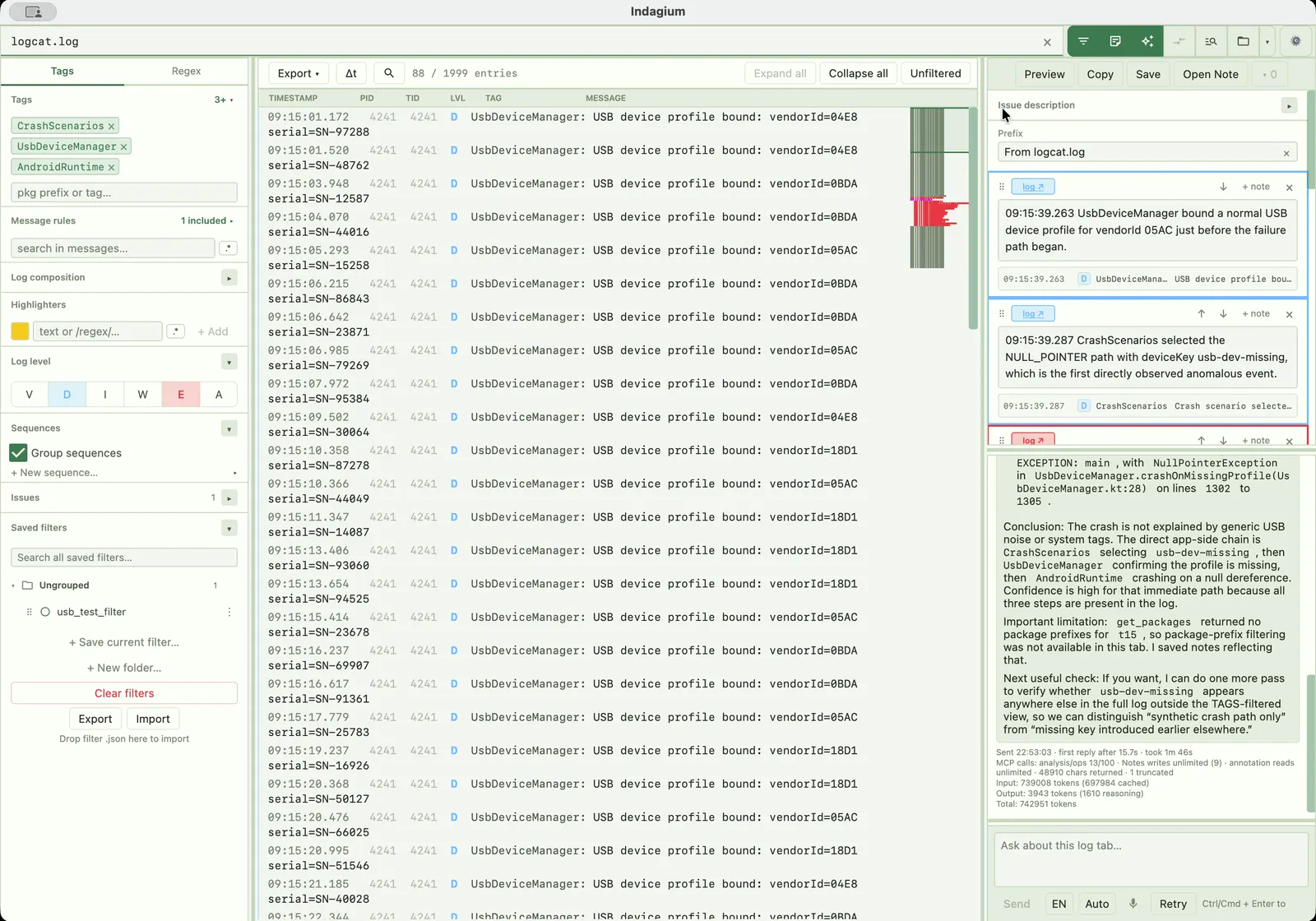Viewport: 1316px width, 921px height.
Task: Click the Copy button in notes panel
Action: click(1101, 74)
